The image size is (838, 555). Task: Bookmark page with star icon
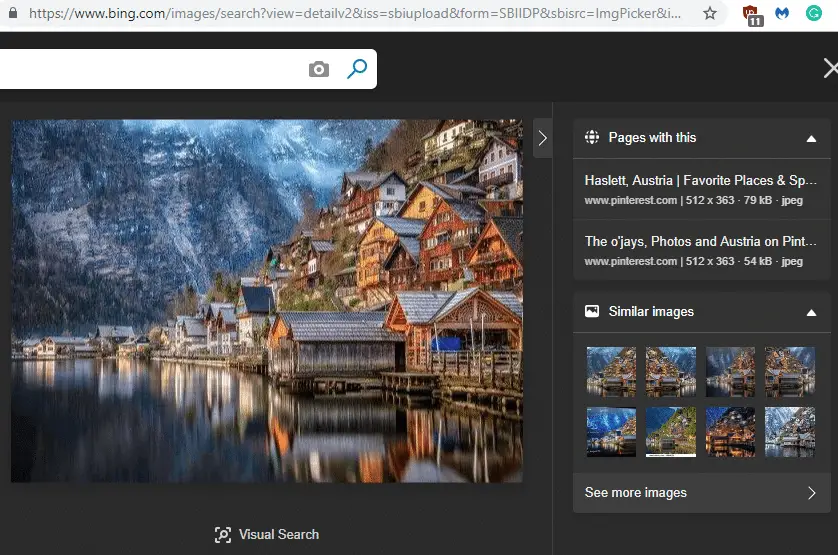tap(710, 14)
